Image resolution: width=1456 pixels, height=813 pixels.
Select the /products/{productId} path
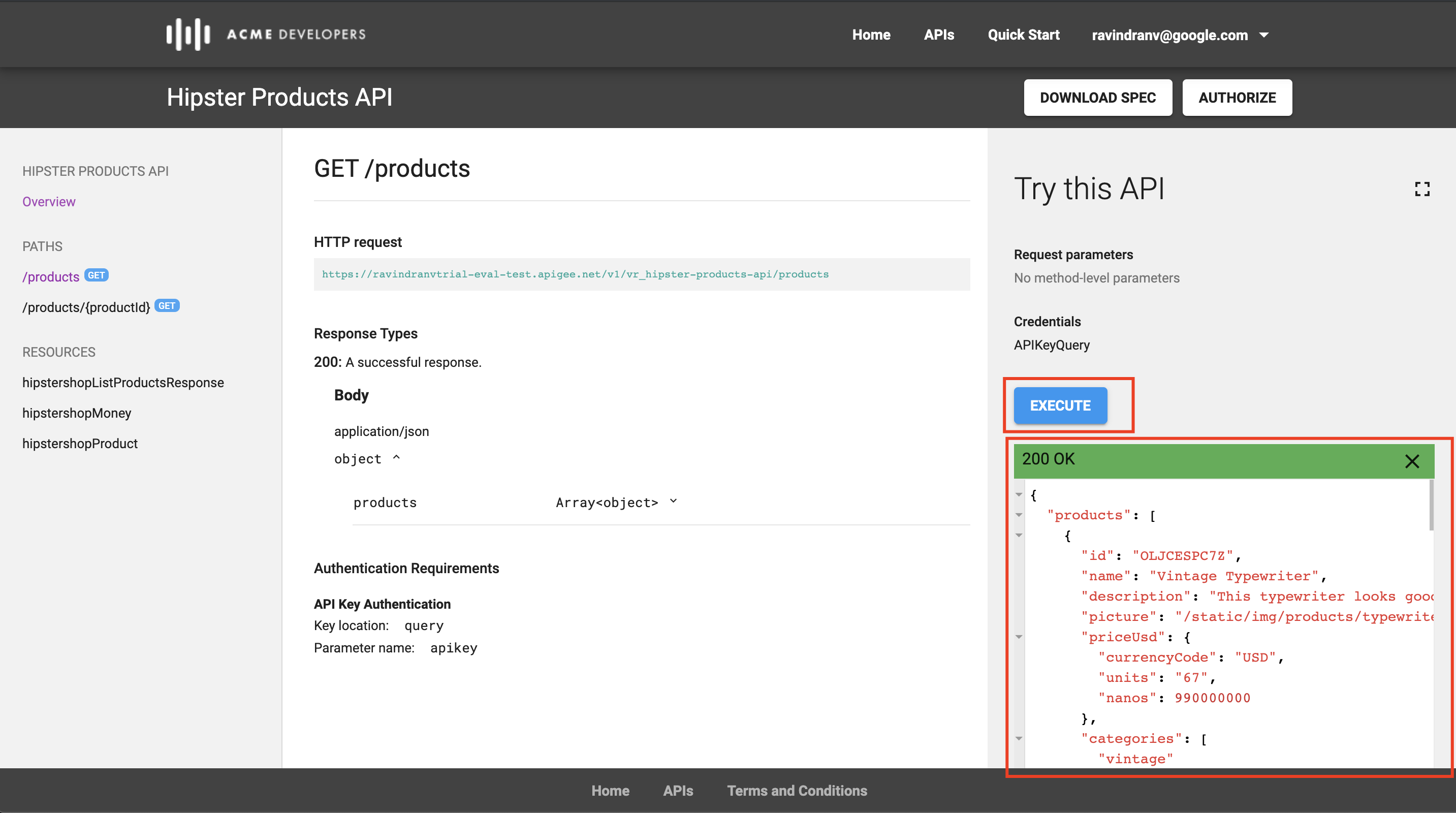[x=86, y=307]
